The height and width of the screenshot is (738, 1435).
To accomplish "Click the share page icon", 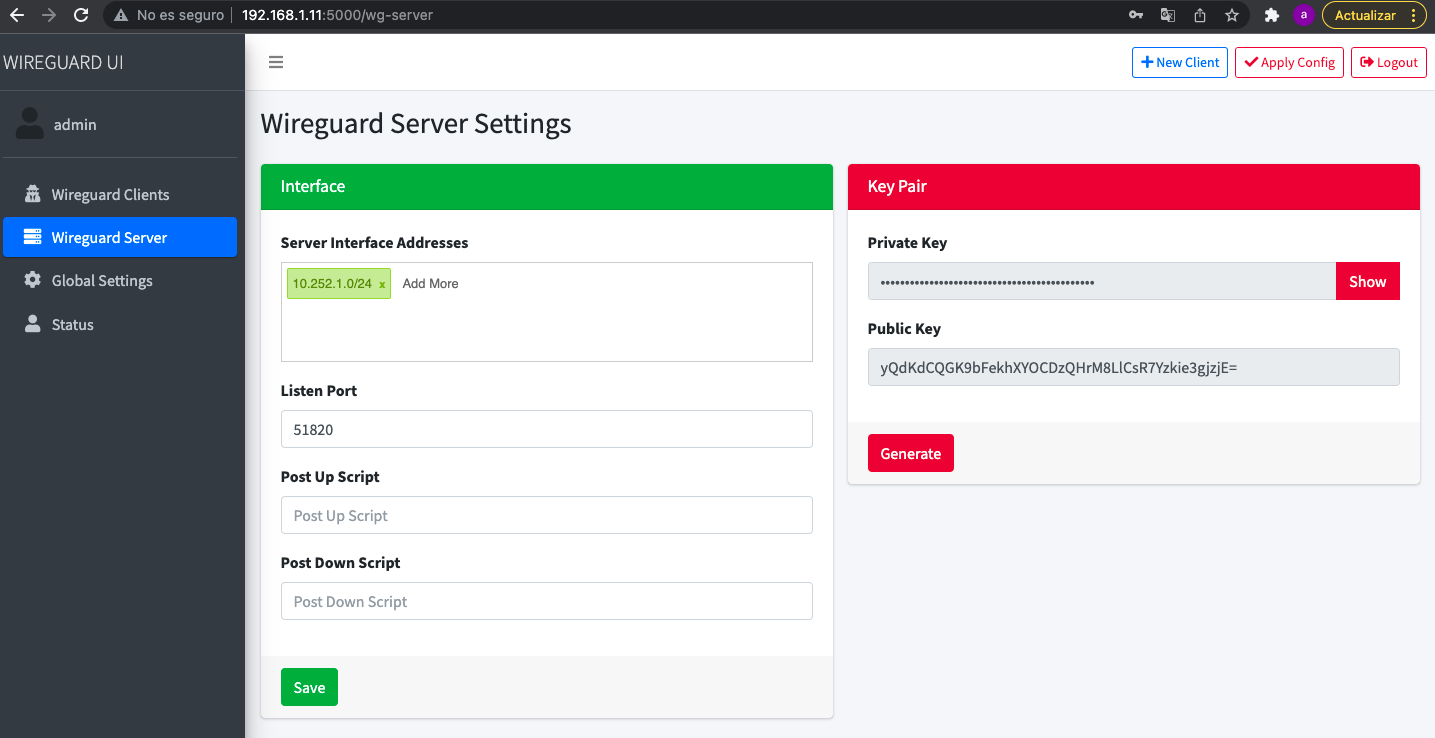I will 1200,15.
